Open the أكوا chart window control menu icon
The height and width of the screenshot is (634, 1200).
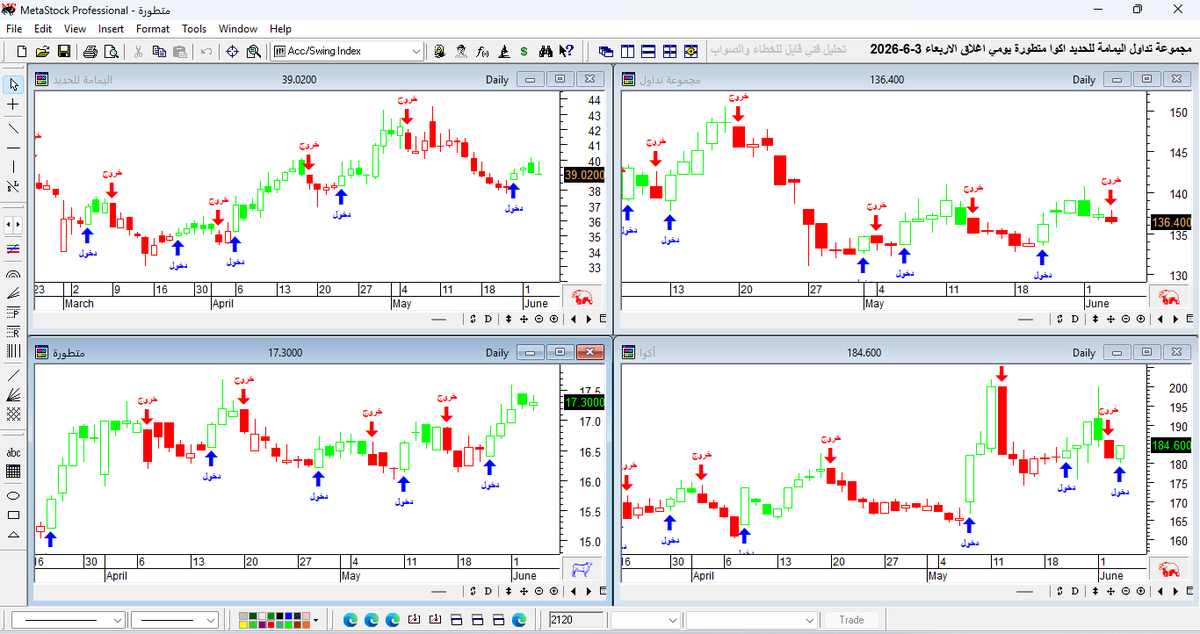click(x=630, y=352)
